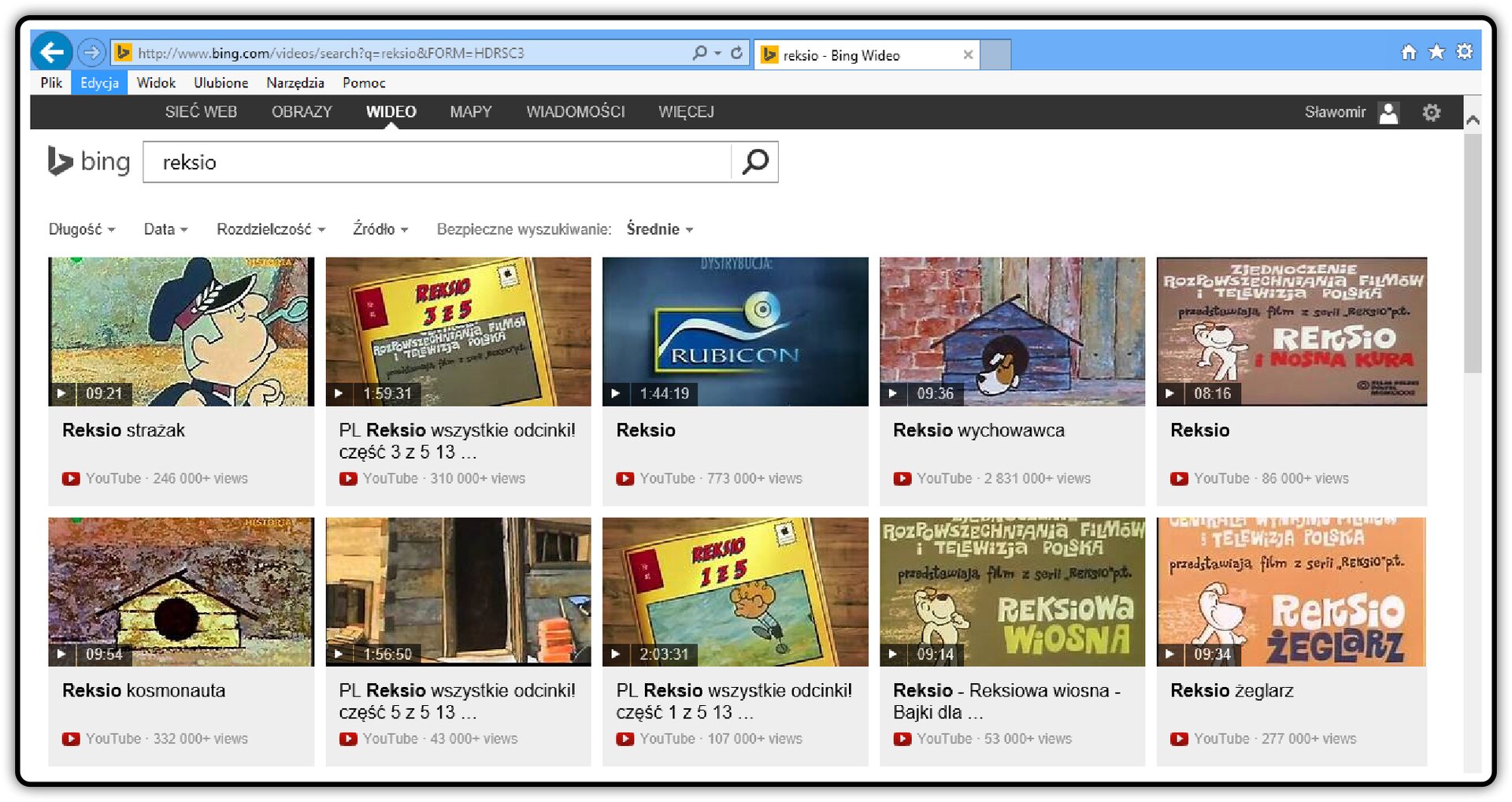This screenshot has height=802, width=1512.
Task: Open the 'Reksio strażak' video thumbnail
Action: click(181, 332)
